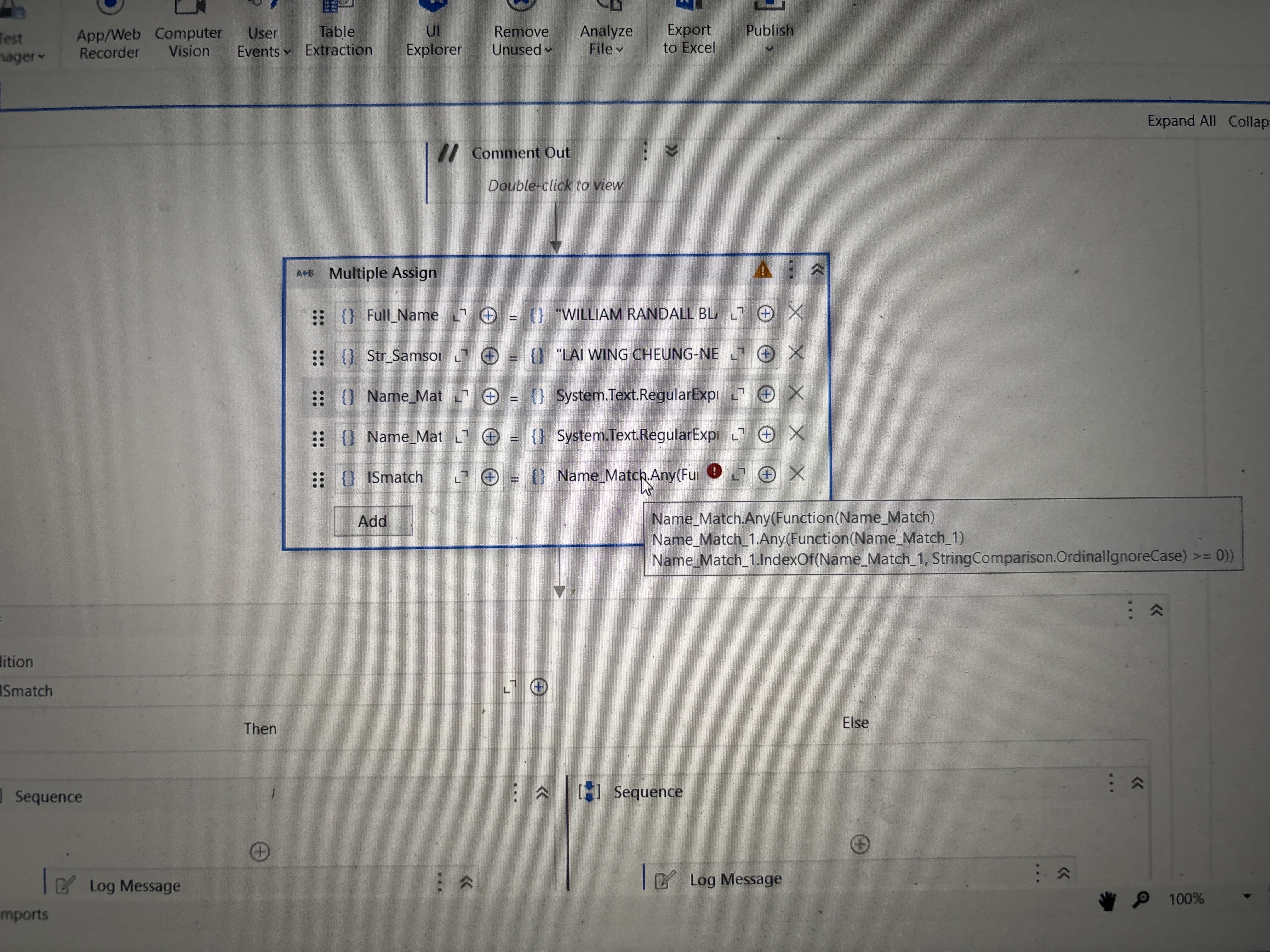Click plus icon beside Str_Samson value
The width and height of the screenshot is (1270, 952).
click(765, 354)
